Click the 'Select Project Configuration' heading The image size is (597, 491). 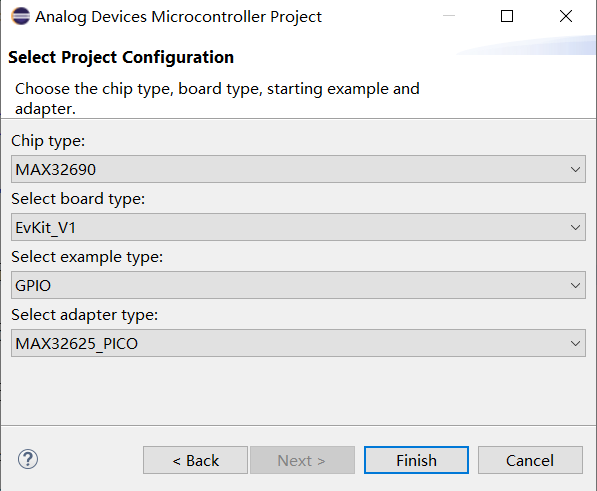[121, 57]
